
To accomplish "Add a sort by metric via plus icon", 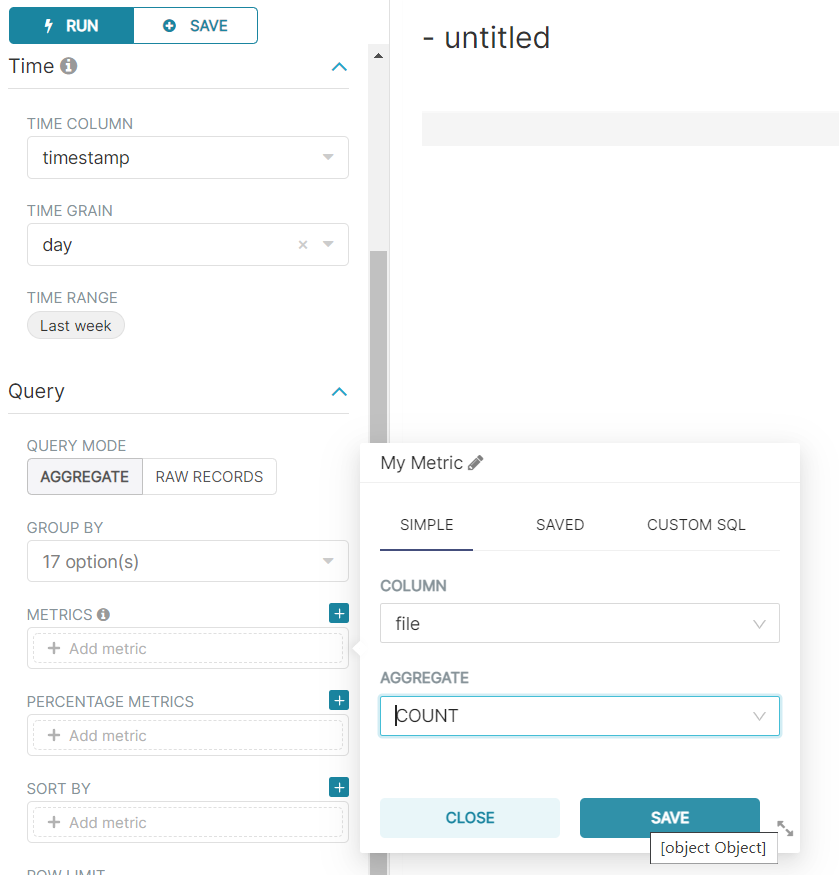I will click(x=339, y=787).
